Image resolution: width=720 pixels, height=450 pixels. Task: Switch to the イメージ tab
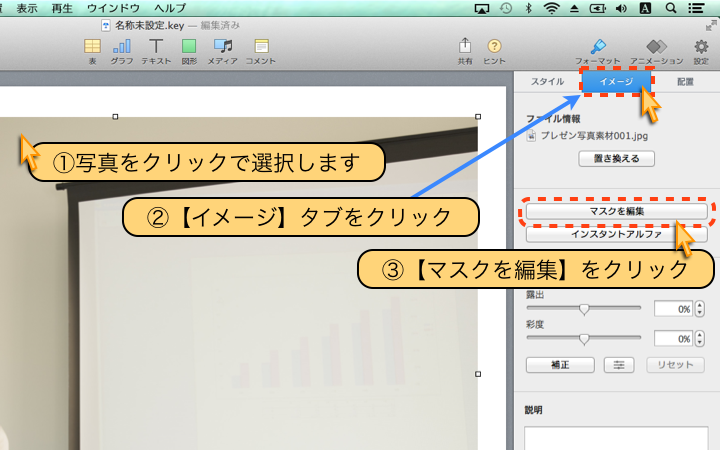pyautogui.click(x=616, y=82)
